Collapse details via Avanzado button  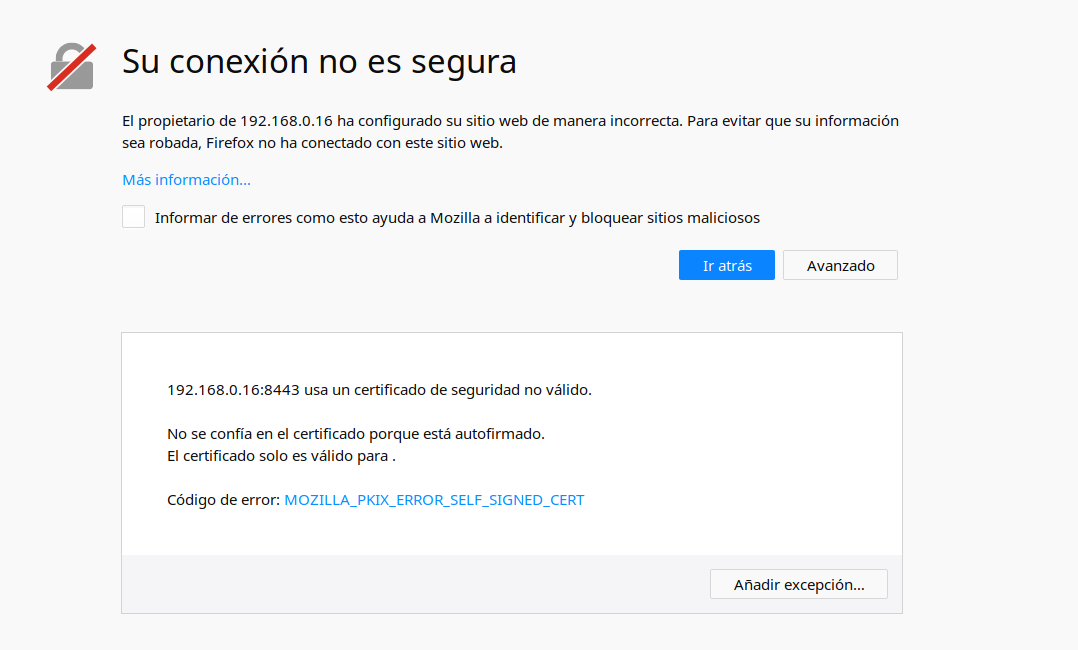point(840,266)
